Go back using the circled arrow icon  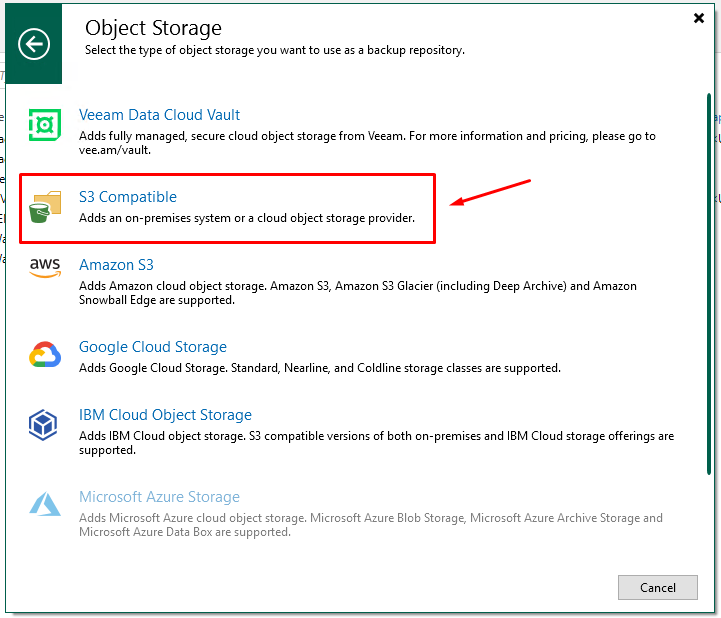click(x=34, y=44)
